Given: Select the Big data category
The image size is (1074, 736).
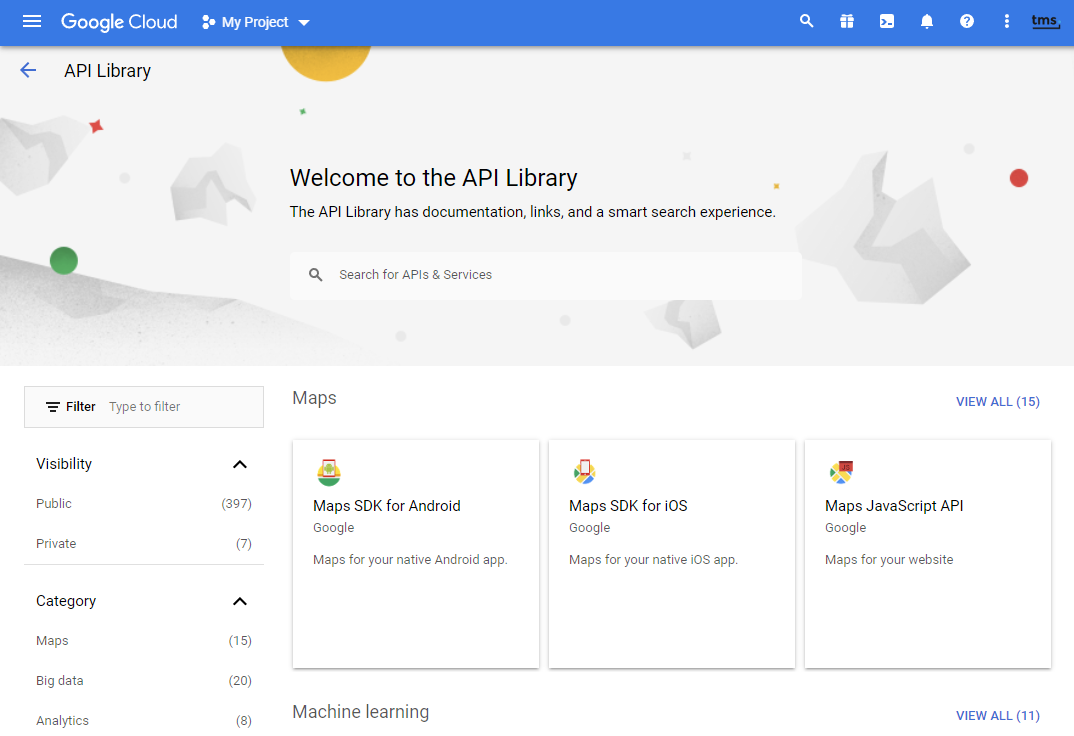Looking at the screenshot, I should coord(60,681).
